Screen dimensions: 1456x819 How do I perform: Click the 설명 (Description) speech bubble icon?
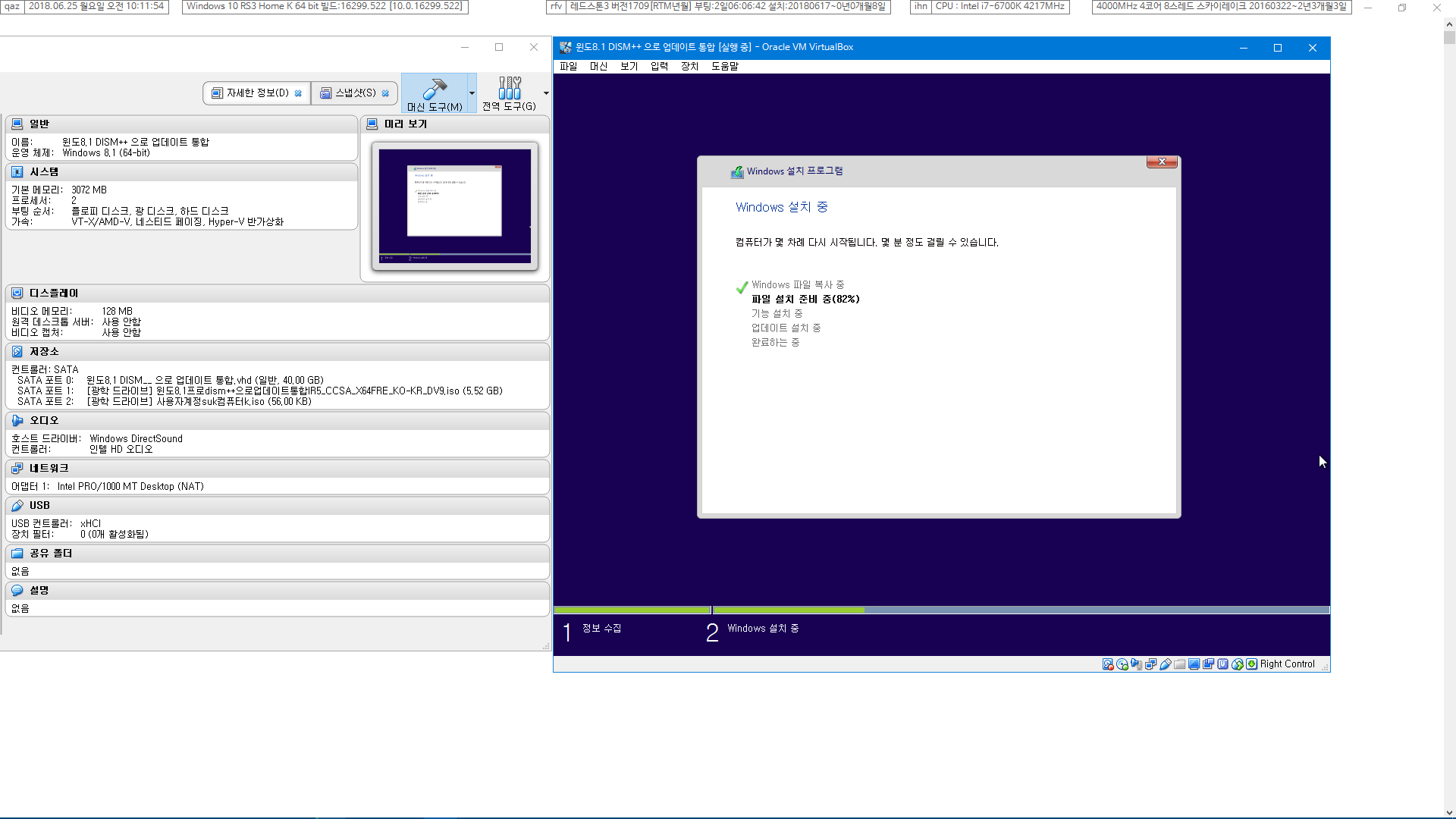[x=17, y=590]
